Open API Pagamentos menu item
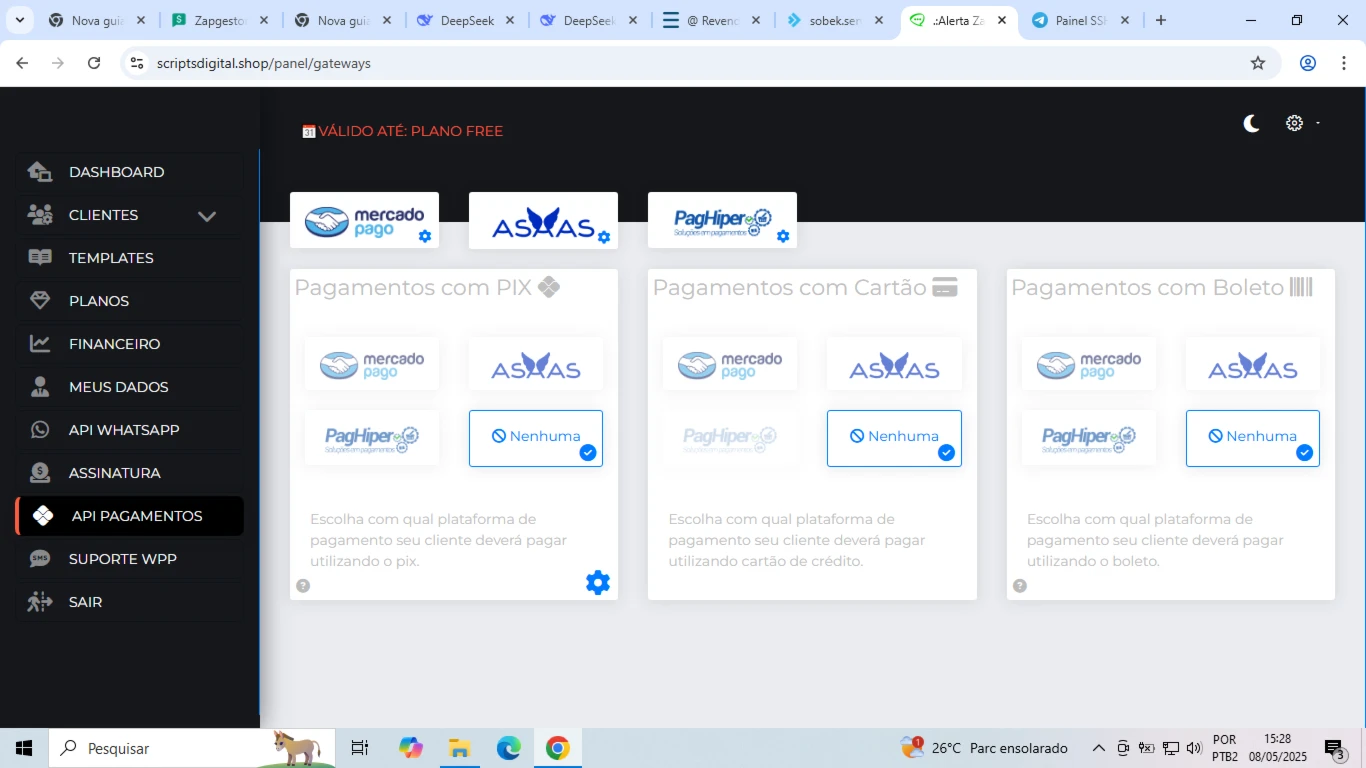 130,516
